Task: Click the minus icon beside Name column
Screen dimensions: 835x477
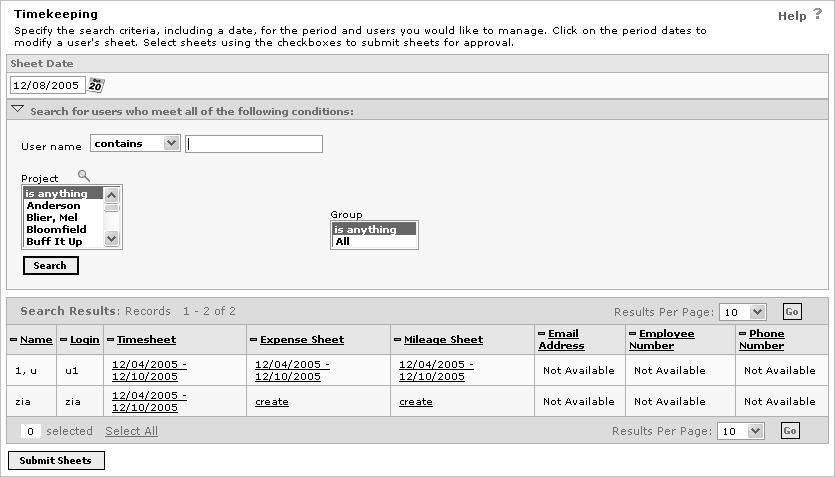Action: tap(13, 340)
